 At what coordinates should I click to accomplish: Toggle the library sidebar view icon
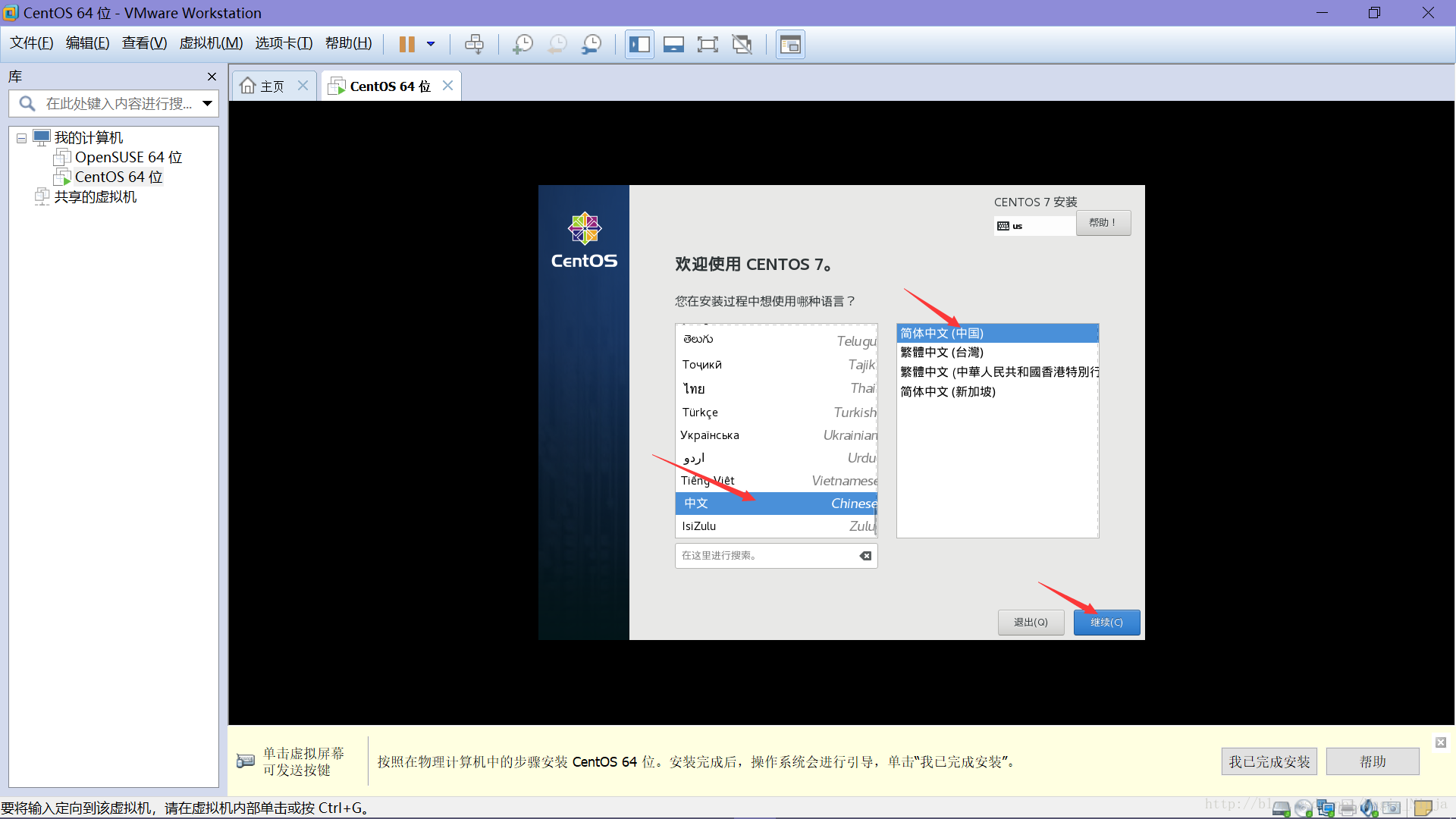(639, 44)
